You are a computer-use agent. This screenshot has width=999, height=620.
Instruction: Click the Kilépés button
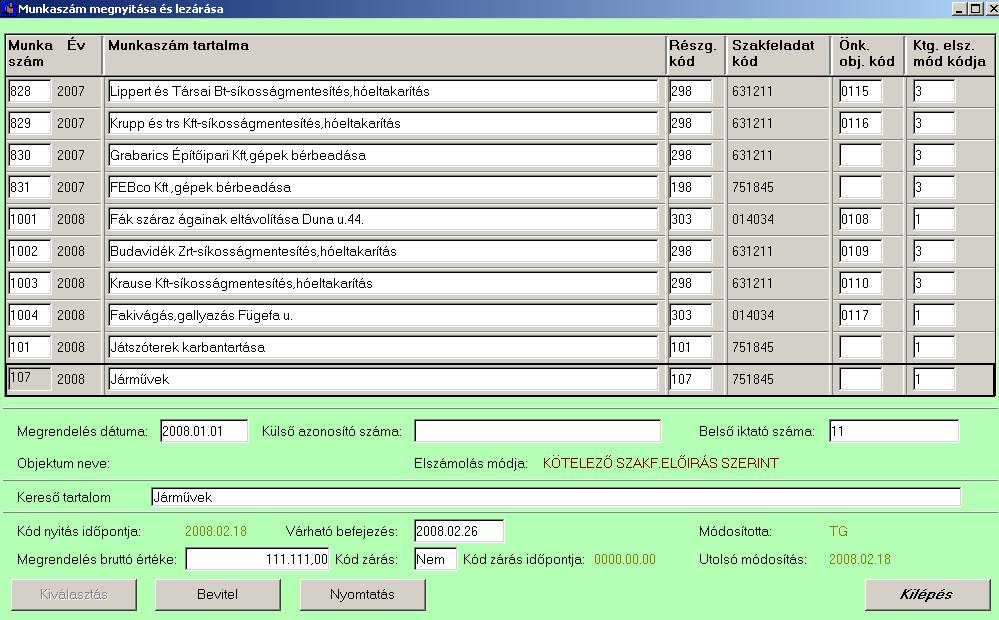[927, 595]
